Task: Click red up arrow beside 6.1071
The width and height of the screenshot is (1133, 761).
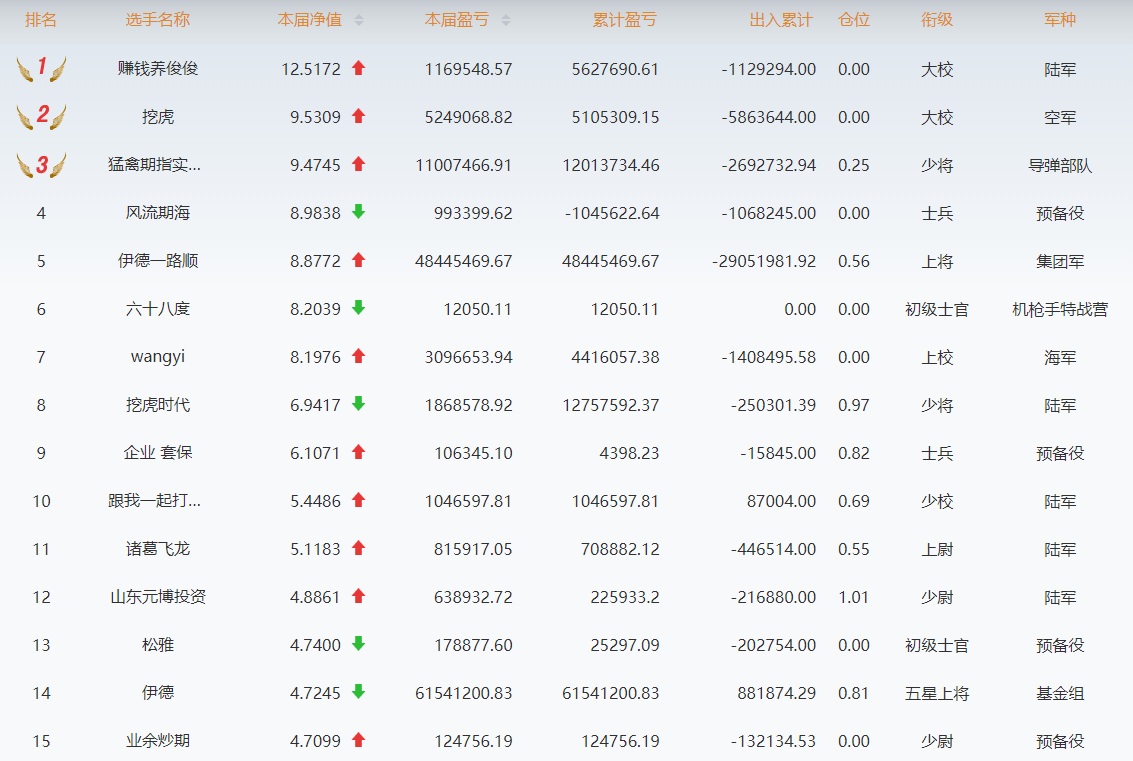Action: pyautogui.click(x=358, y=452)
